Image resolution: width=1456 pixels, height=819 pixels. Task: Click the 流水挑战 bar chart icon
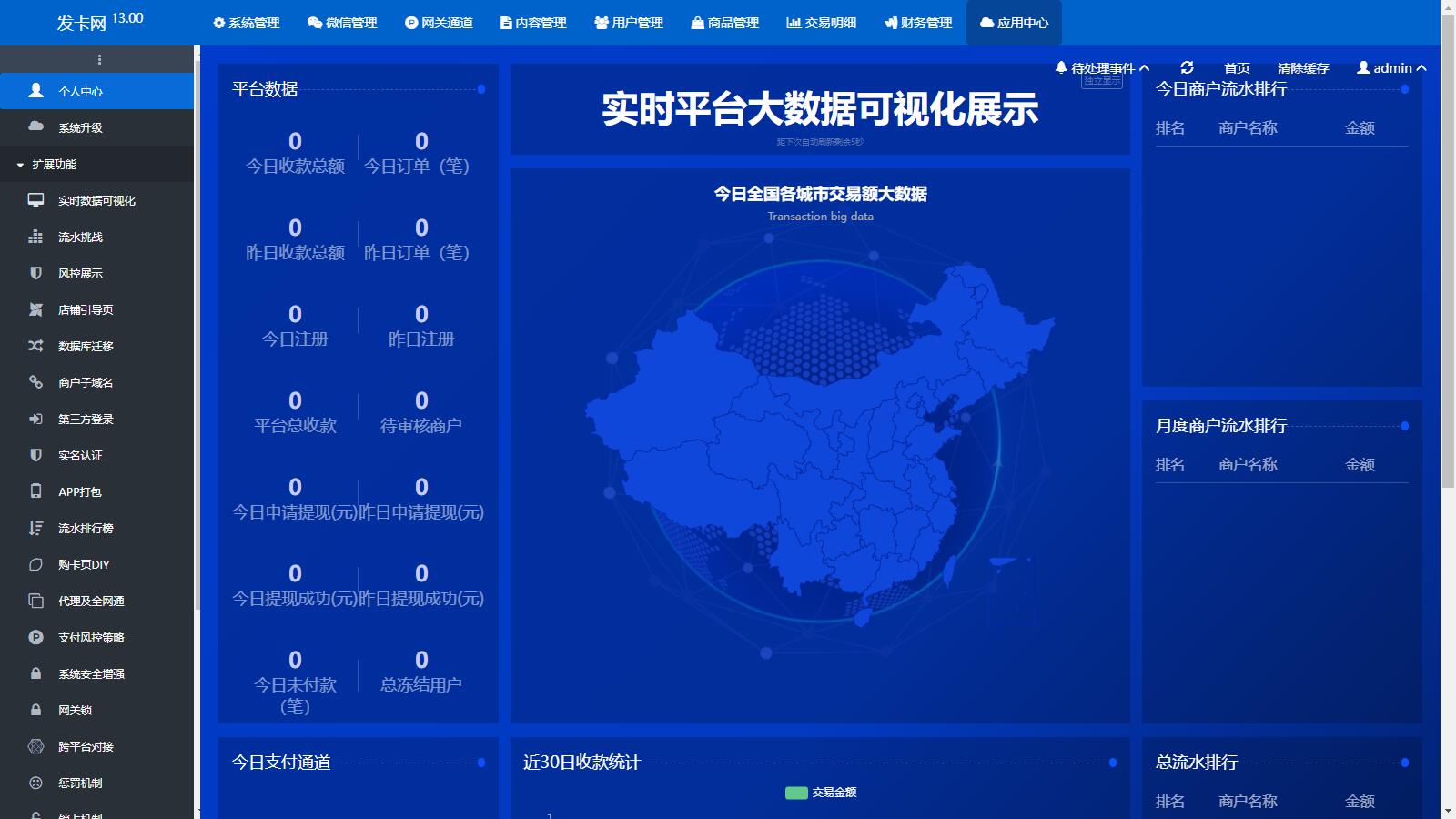pos(35,237)
